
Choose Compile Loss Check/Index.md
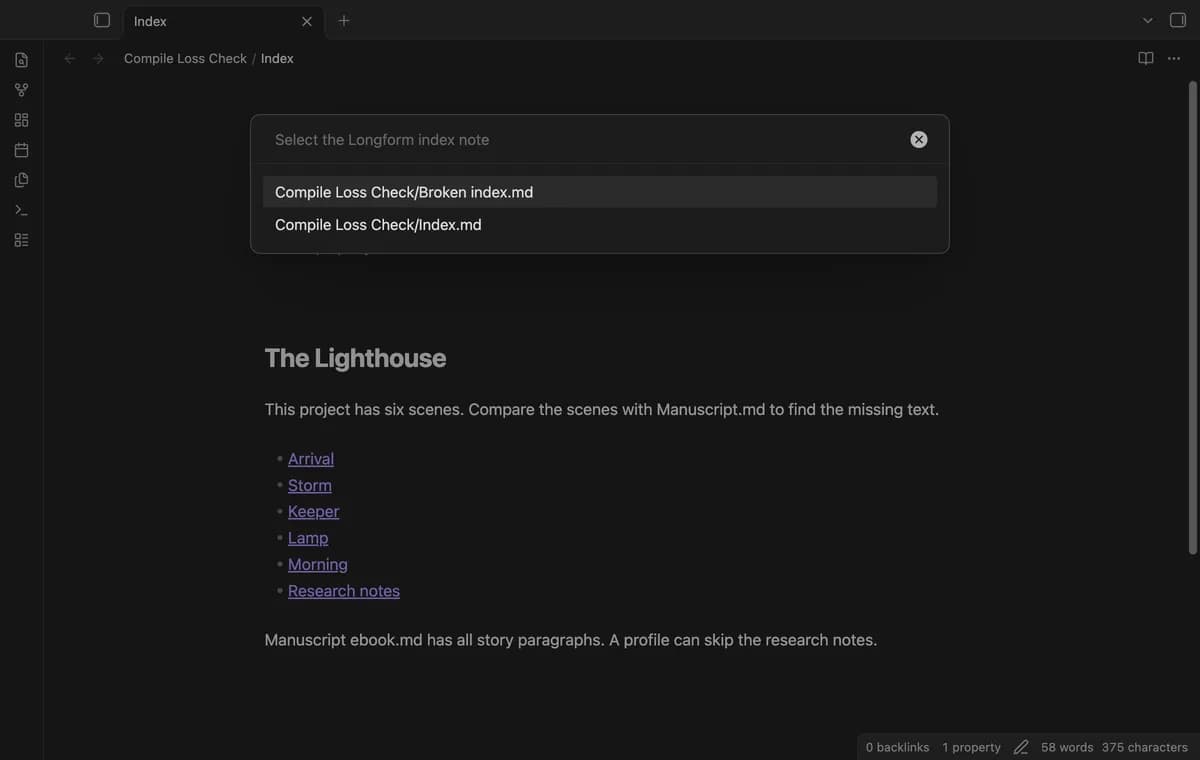600,225
